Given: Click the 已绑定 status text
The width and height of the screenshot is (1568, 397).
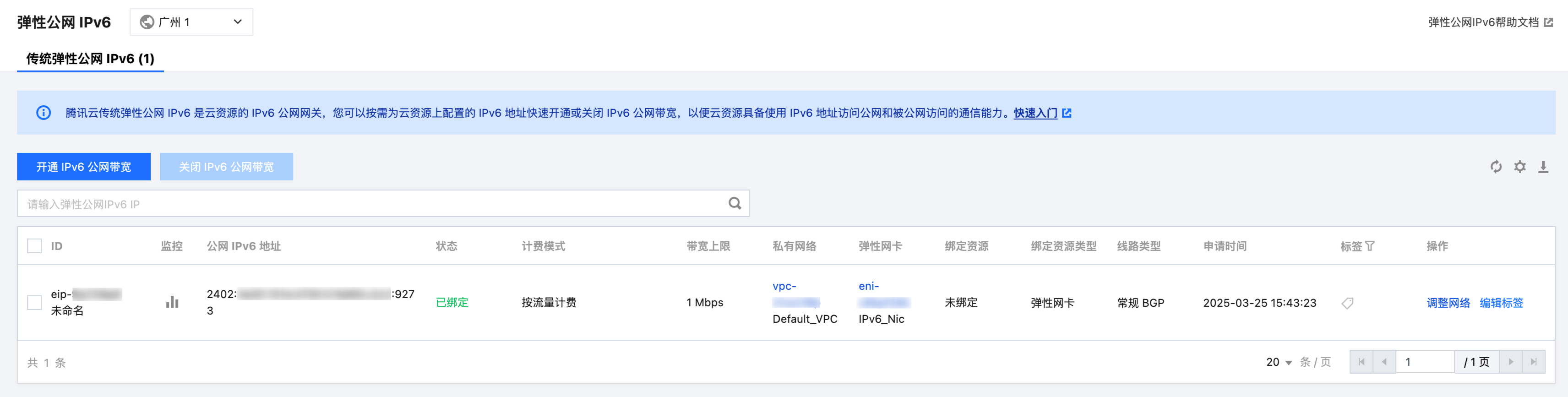Looking at the screenshot, I should [x=452, y=303].
